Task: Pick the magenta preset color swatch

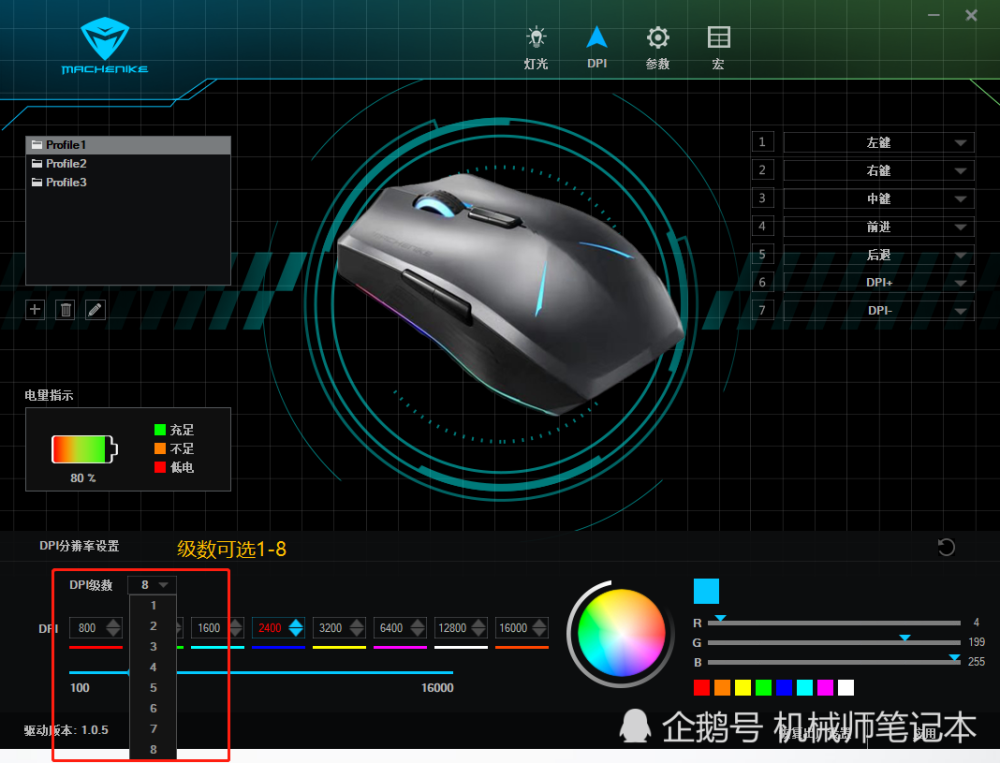Action: [x=825, y=688]
